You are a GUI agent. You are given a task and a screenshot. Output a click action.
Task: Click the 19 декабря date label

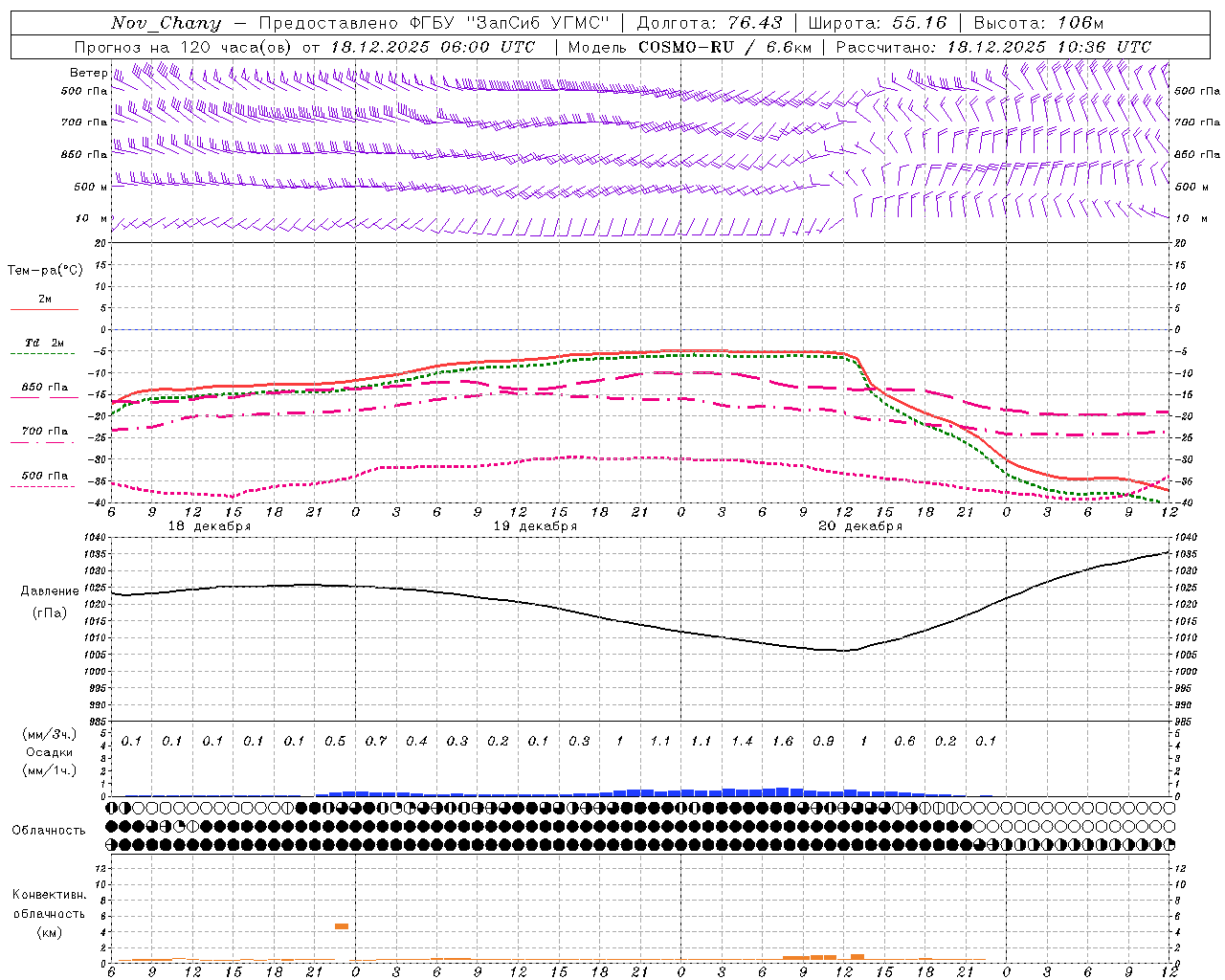tap(535, 526)
